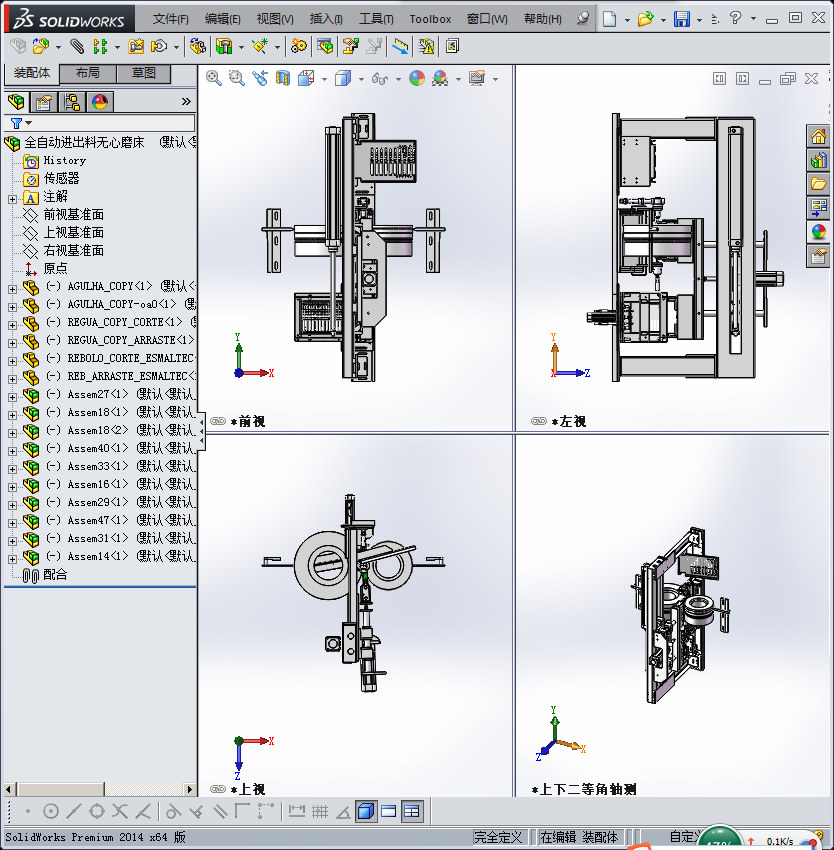
Task: Expand the Assem14<1> tree node
Action: tap(12, 559)
